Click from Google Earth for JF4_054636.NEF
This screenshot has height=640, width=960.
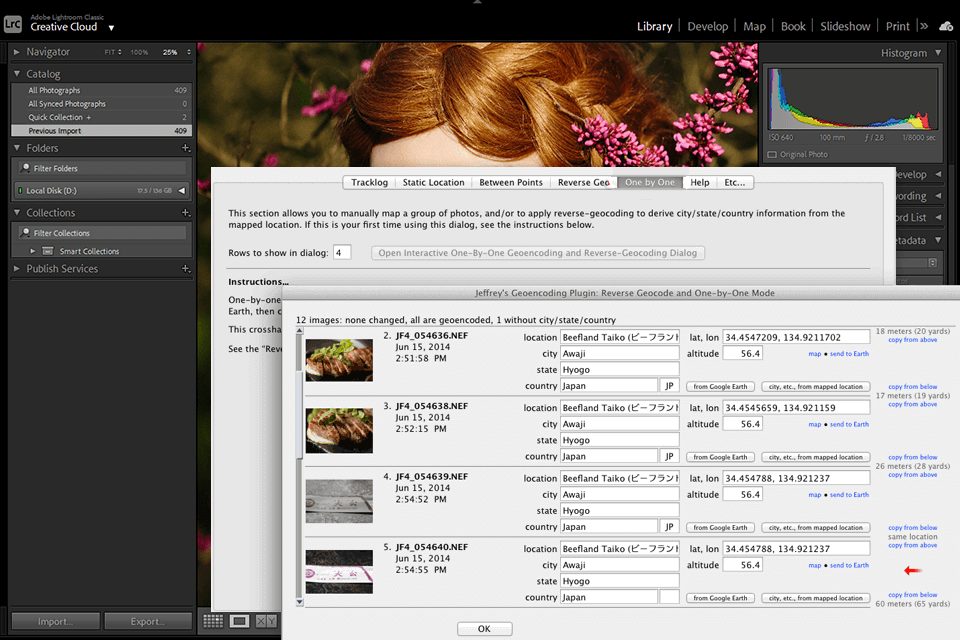point(720,386)
